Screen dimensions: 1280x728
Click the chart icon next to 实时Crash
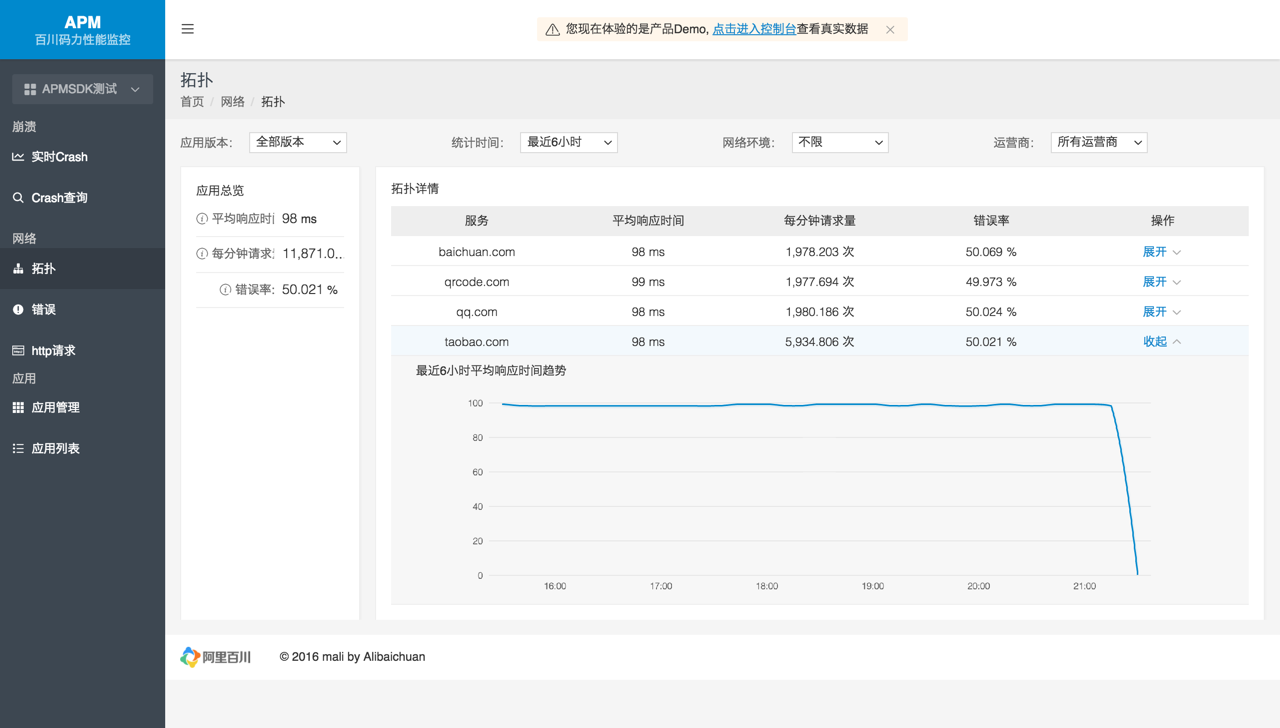tap(18, 157)
